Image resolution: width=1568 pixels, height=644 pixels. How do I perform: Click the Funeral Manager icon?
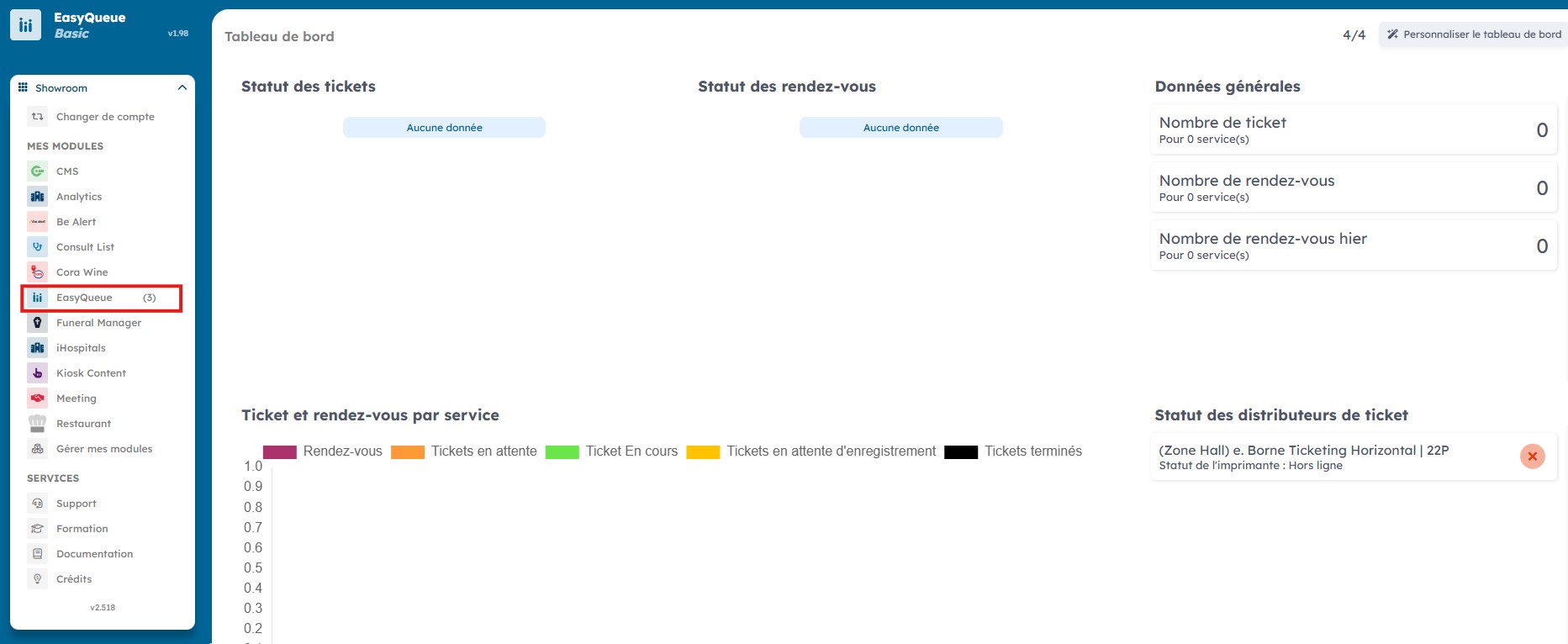pos(37,323)
